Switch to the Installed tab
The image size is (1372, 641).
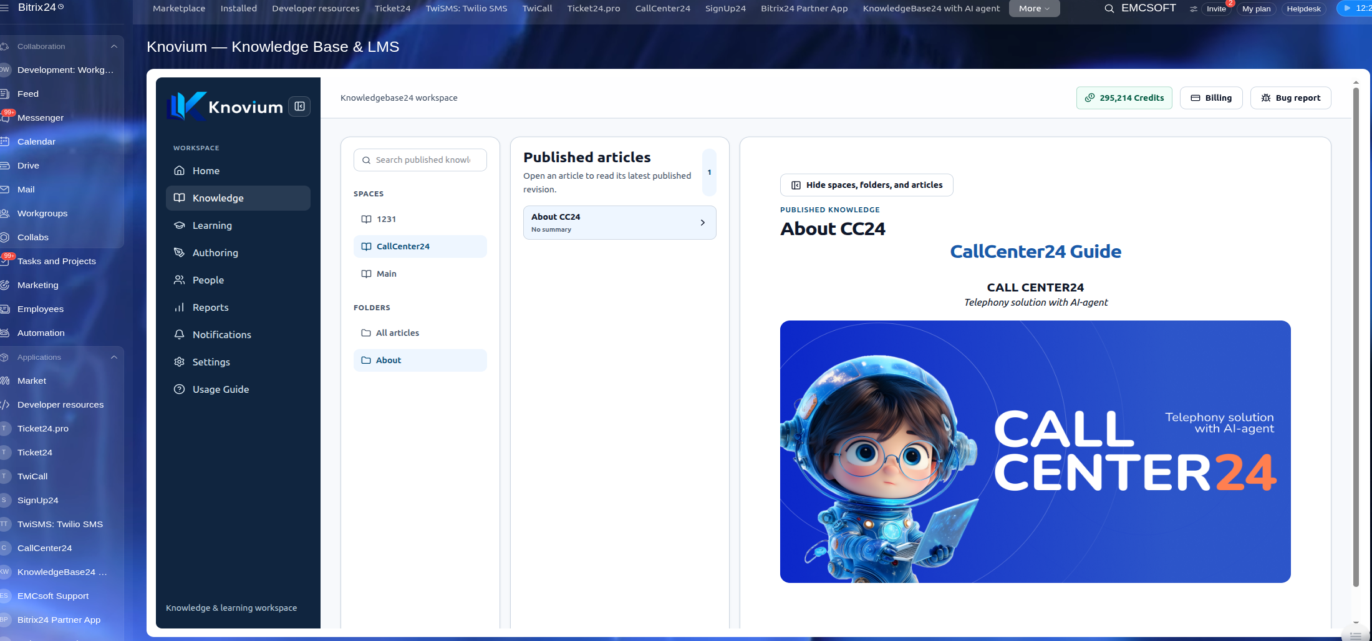pos(239,8)
